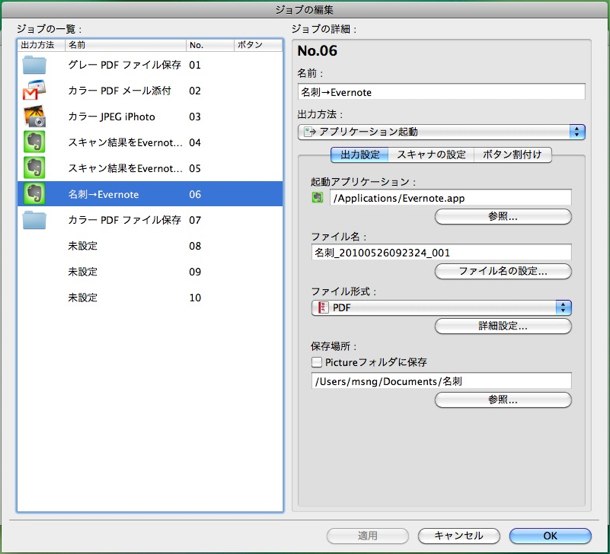Switch to the スキャナの設定 tab
This screenshot has width=610, height=554.
point(431,155)
